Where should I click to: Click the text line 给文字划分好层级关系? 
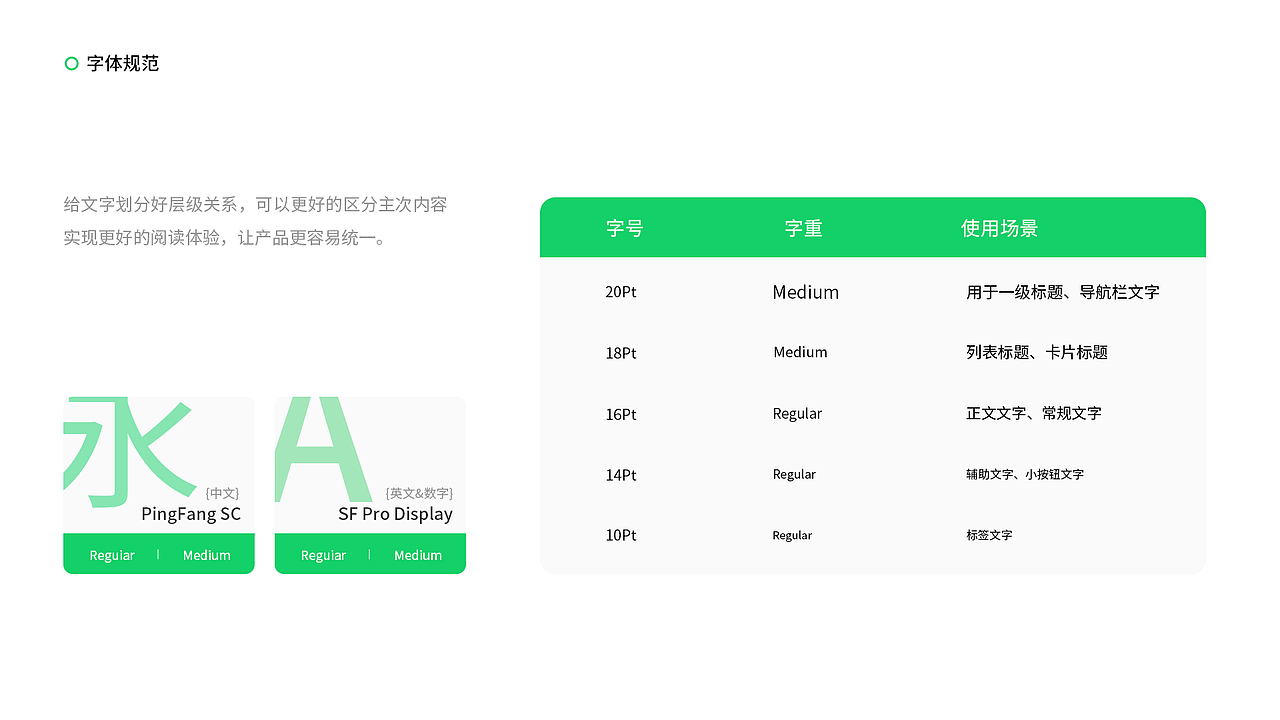[x=255, y=204]
